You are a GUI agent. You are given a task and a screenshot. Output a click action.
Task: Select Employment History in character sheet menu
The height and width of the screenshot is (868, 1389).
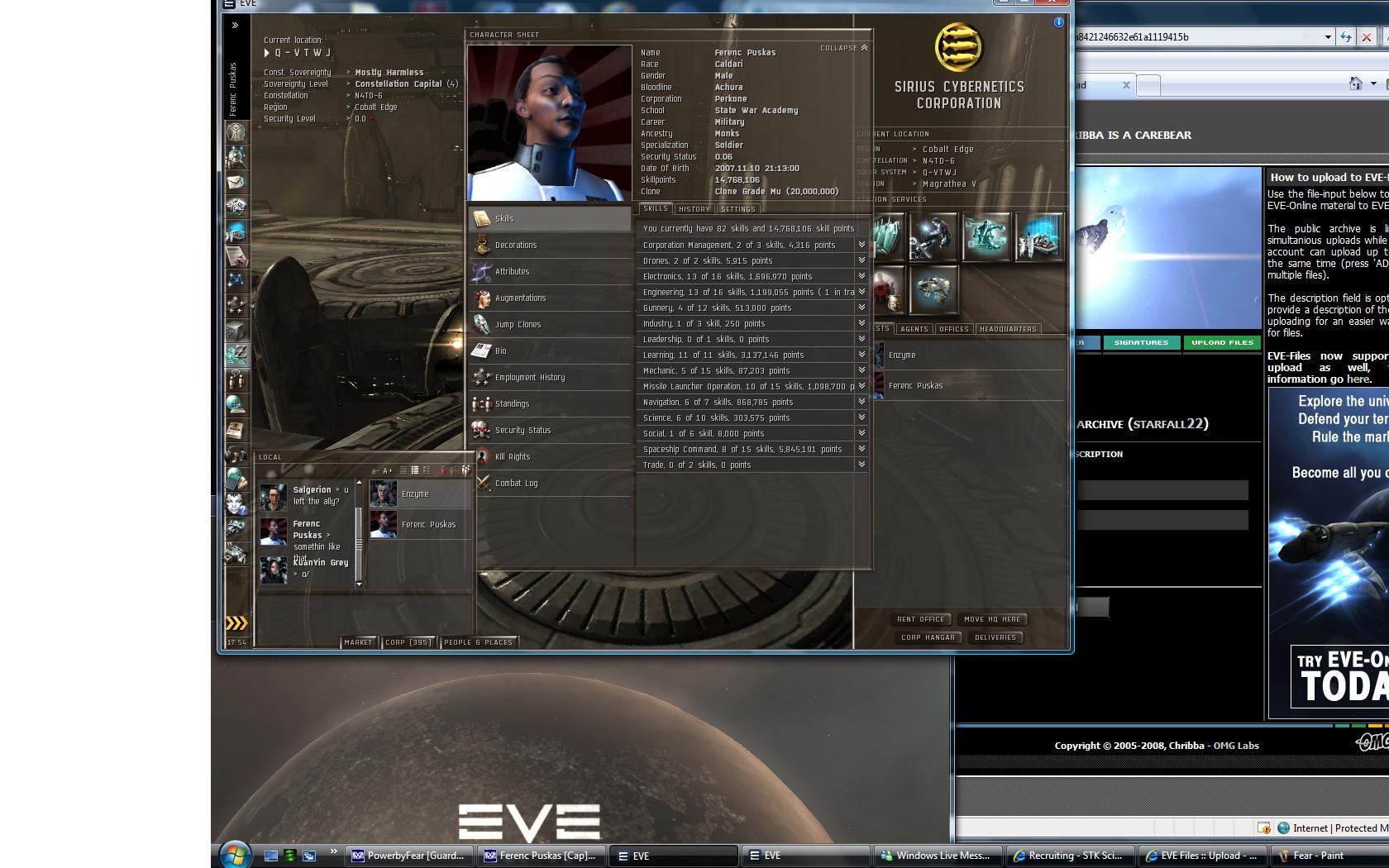click(550, 377)
